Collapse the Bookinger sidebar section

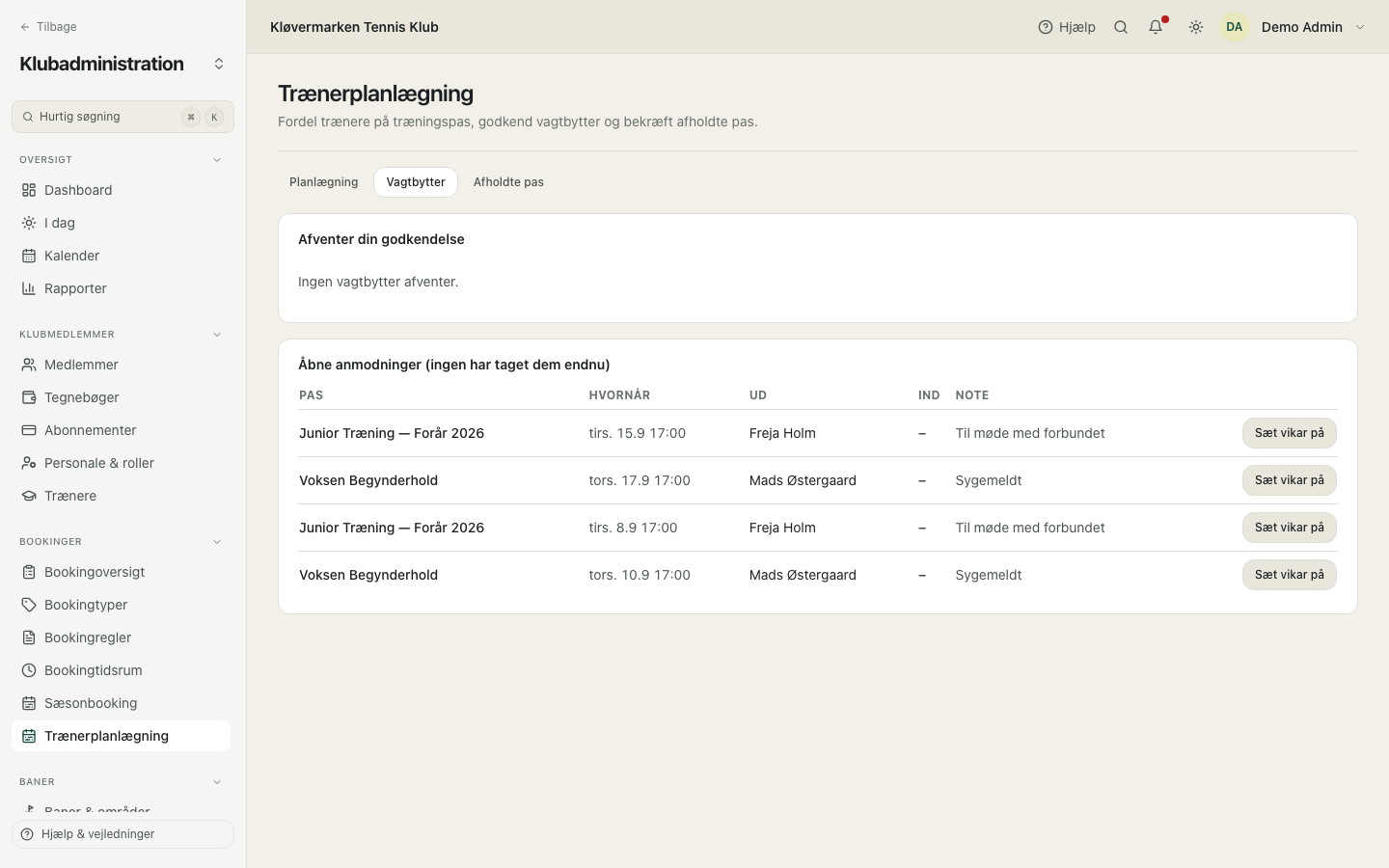[217, 542]
